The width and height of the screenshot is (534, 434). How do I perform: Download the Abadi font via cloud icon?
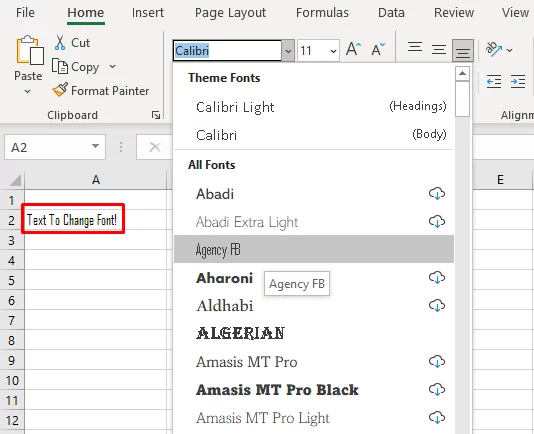(437, 193)
